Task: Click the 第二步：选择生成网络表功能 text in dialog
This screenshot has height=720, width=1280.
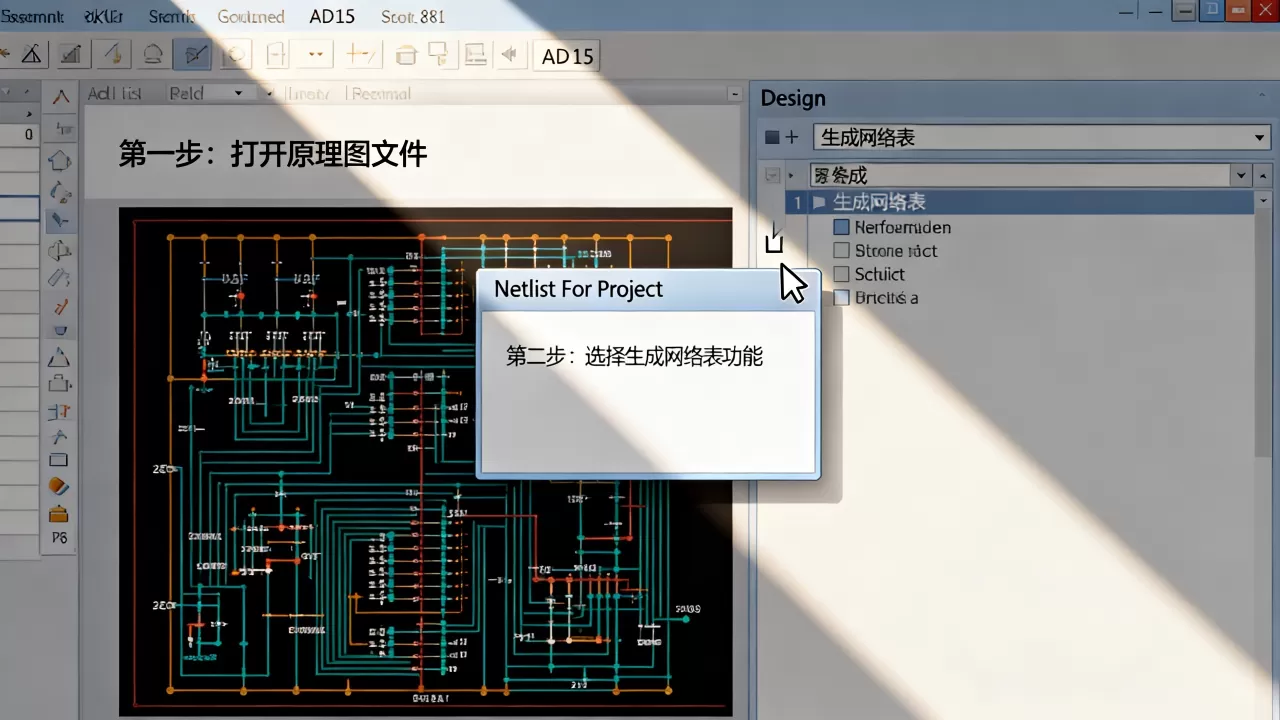Action: pyautogui.click(x=634, y=356)
